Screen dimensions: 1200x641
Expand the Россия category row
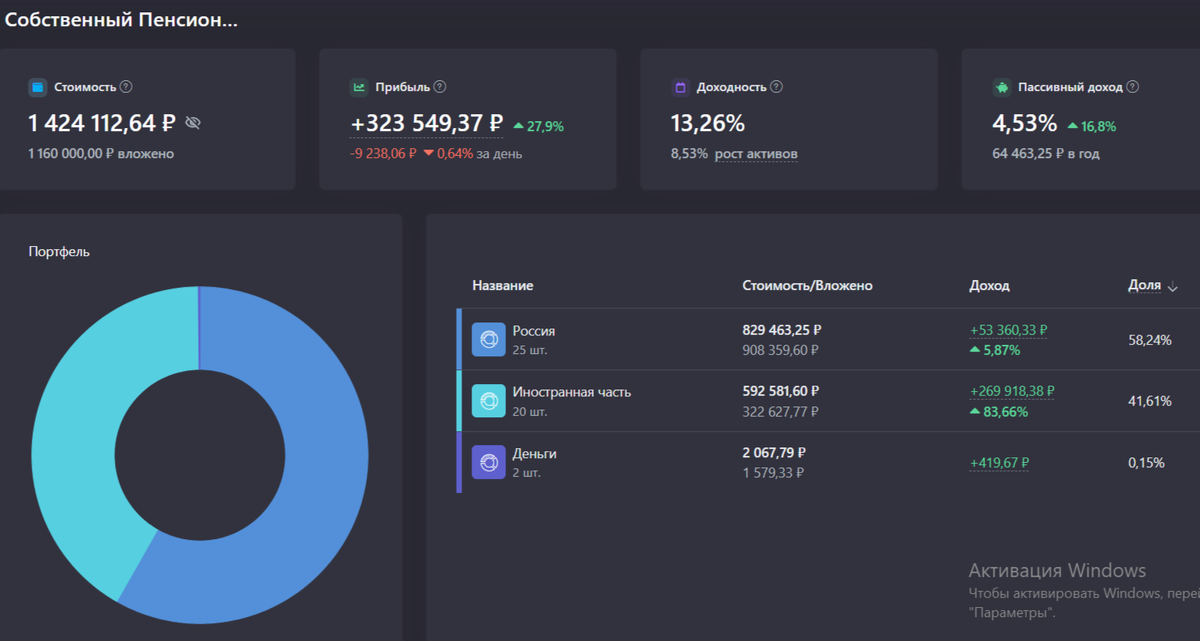828,340
